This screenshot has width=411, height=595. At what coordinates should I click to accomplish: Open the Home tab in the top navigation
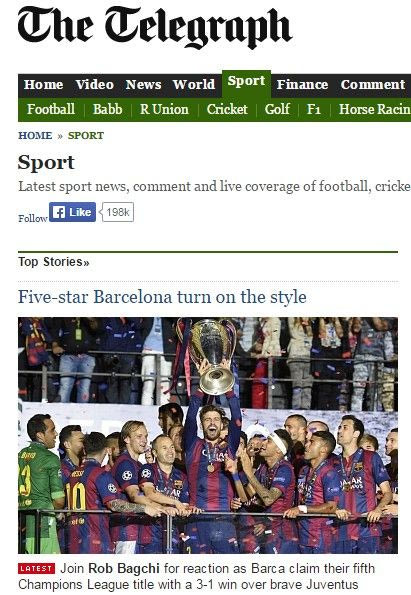(43, 85)
